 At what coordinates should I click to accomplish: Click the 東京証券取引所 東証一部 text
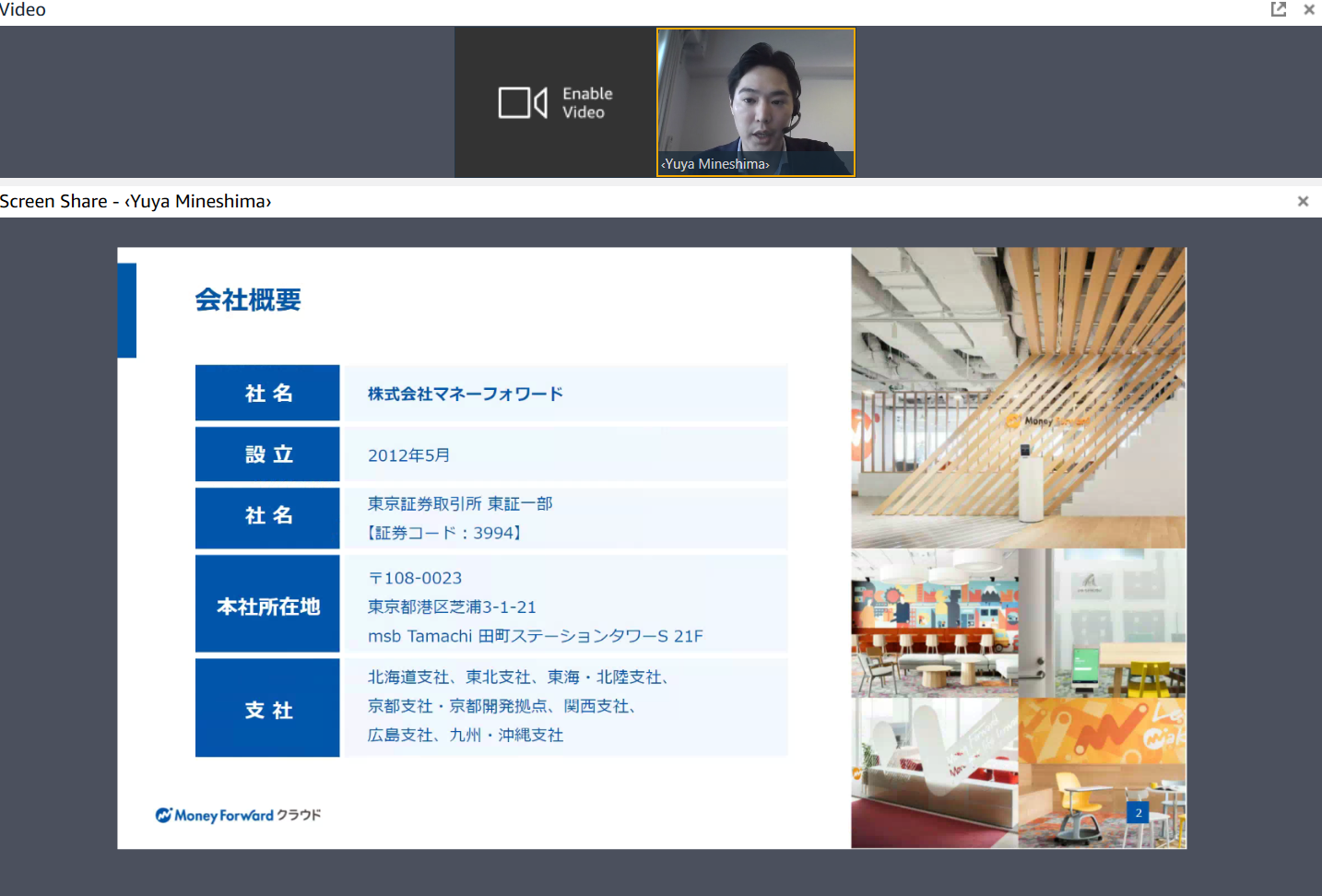[460, 503]
